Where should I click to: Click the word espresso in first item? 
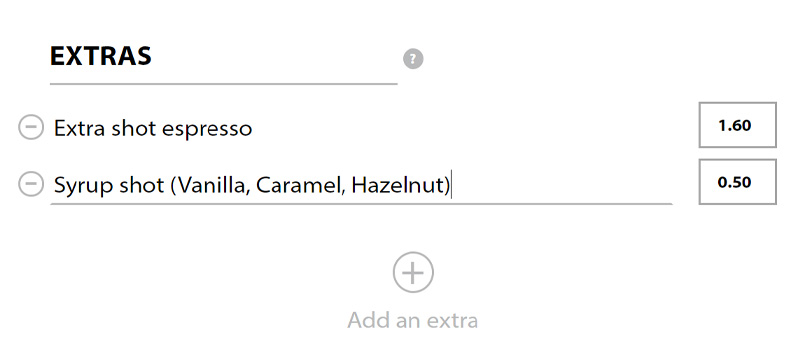coord(207,130)
